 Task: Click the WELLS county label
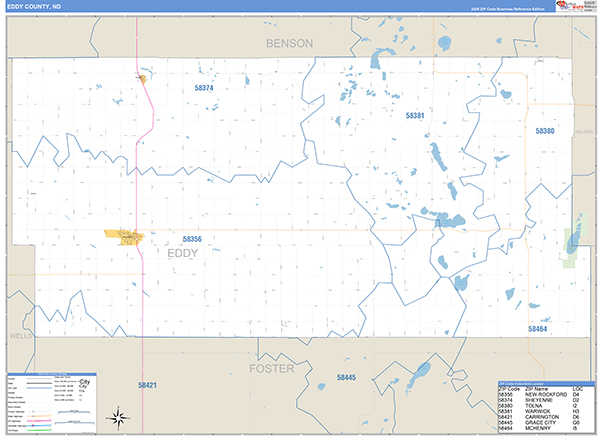(21, 336)
